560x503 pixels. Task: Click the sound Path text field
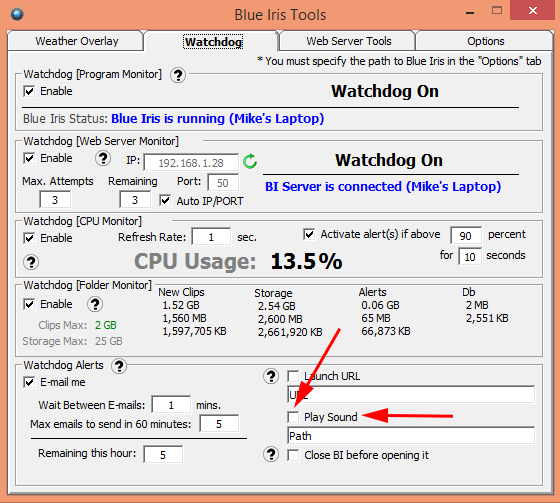click(411, 435)
